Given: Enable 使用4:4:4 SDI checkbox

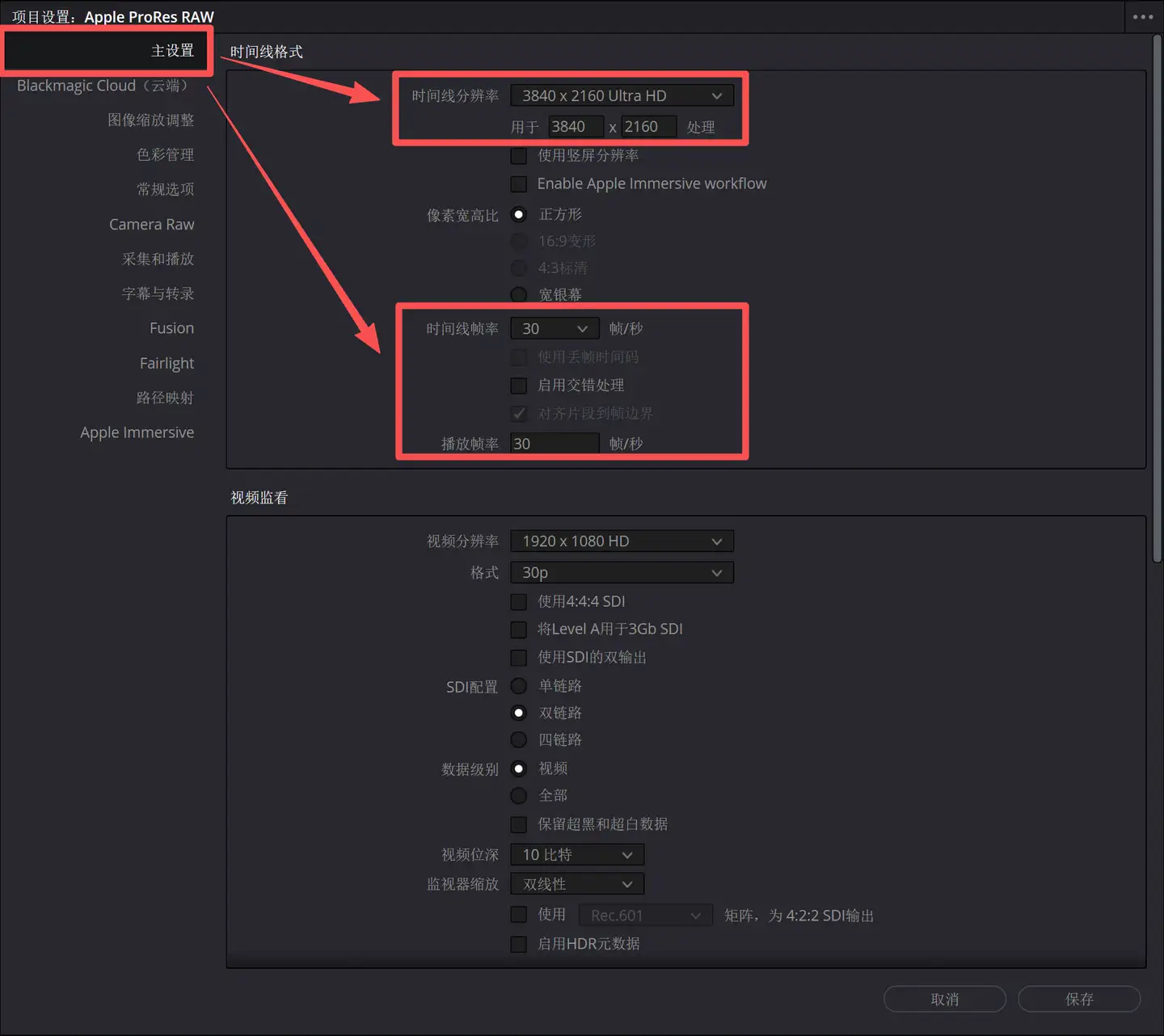Looking at the screenshot, I should click(519, 602).
